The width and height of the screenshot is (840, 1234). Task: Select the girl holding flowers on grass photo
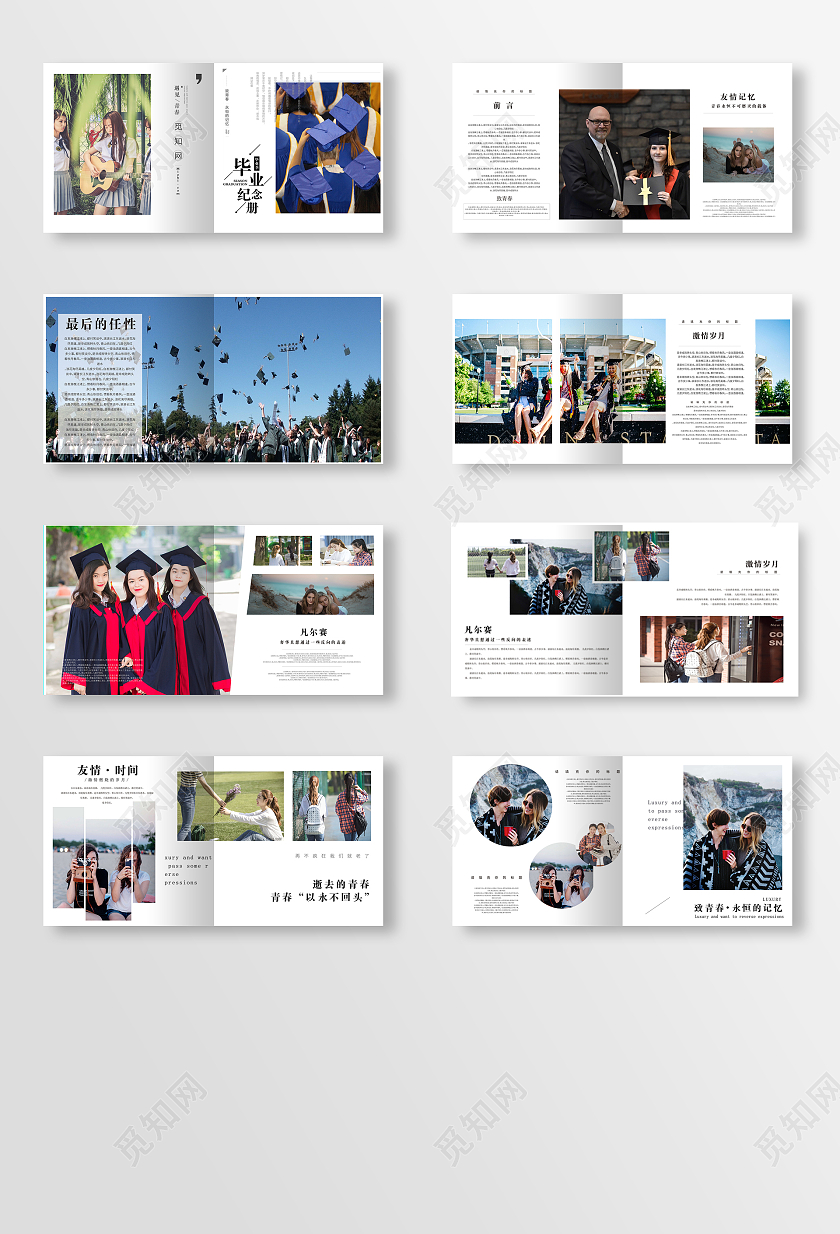[x=230, y=806]
